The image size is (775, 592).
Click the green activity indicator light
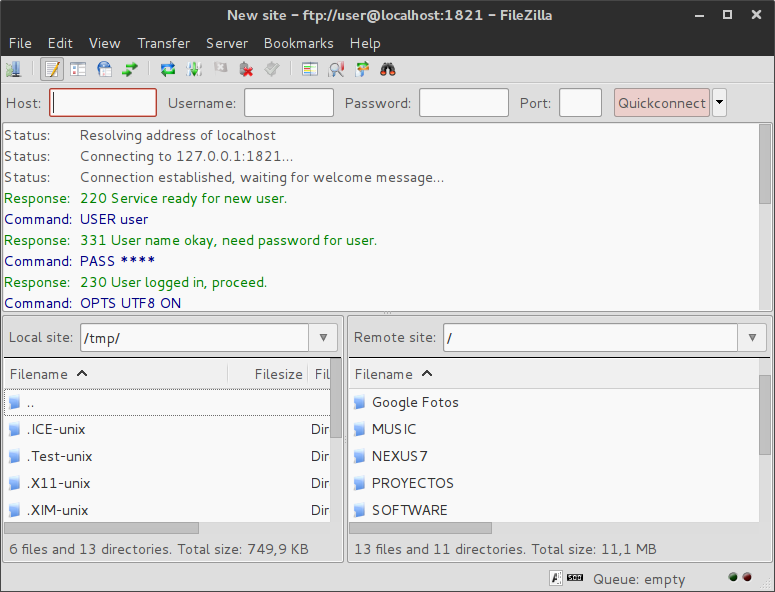pyautogui.click(x=733, y=577)
